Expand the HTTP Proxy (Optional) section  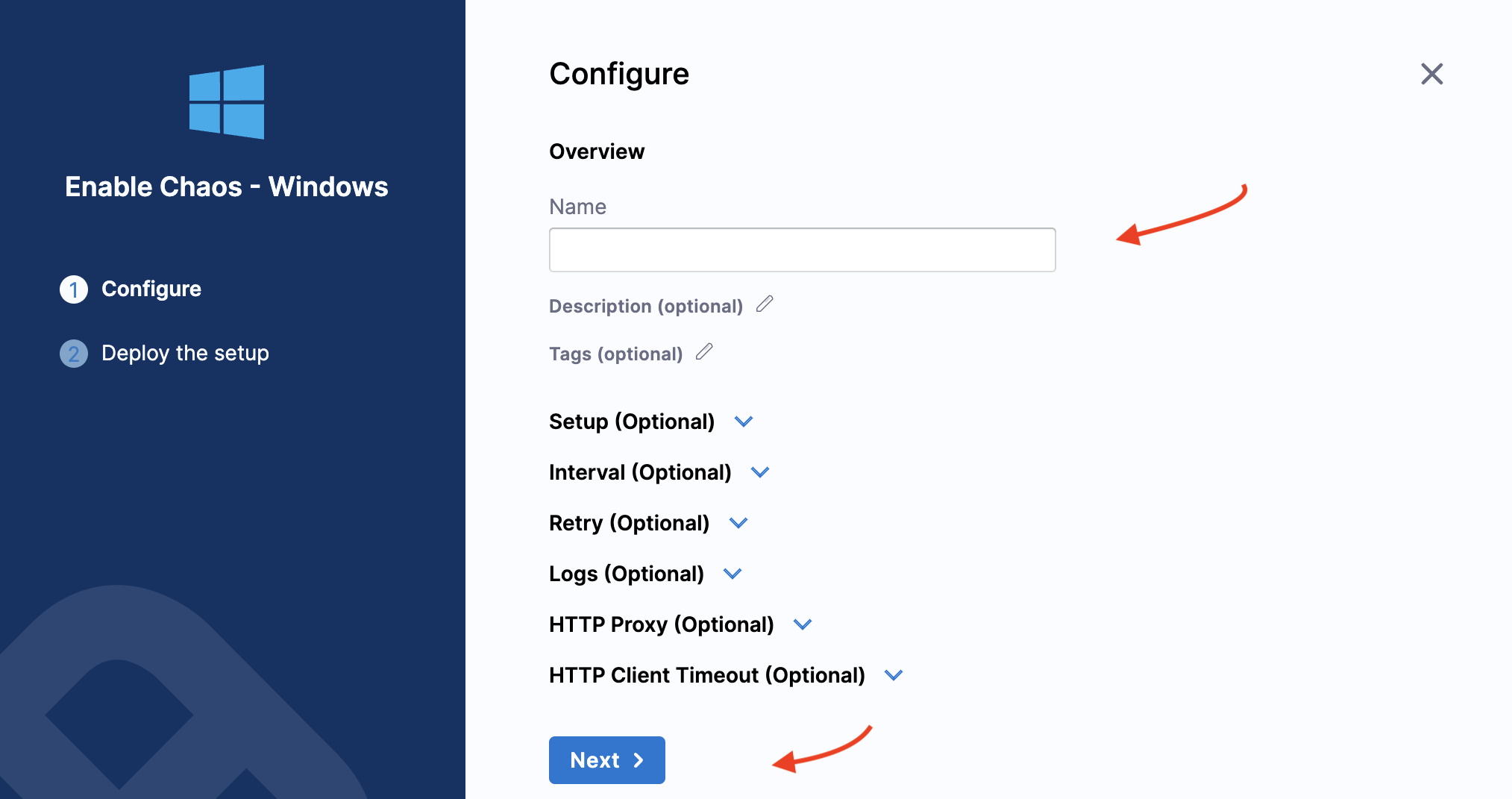click(803, 625)
